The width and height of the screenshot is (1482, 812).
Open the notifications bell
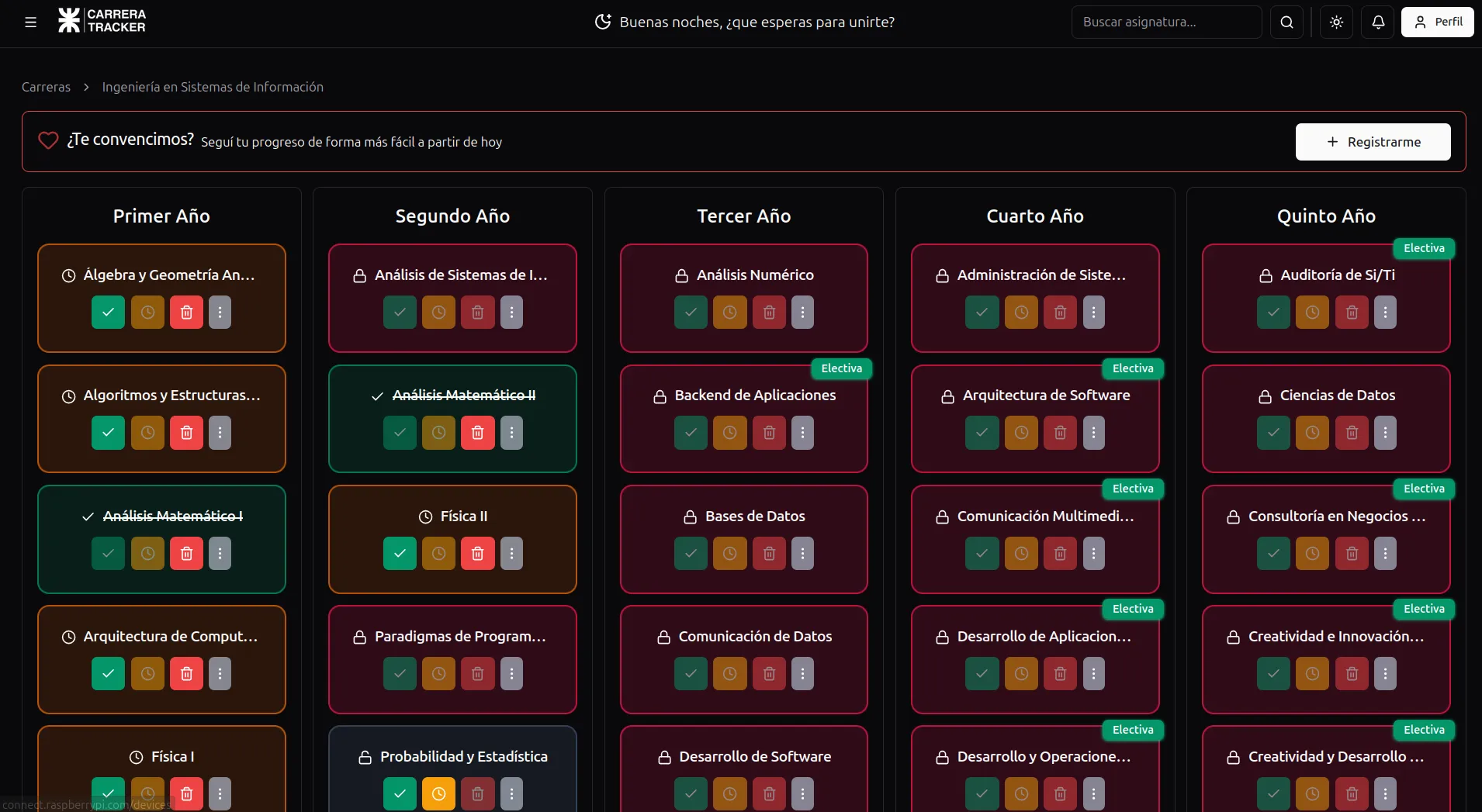tap(1378, 22)
